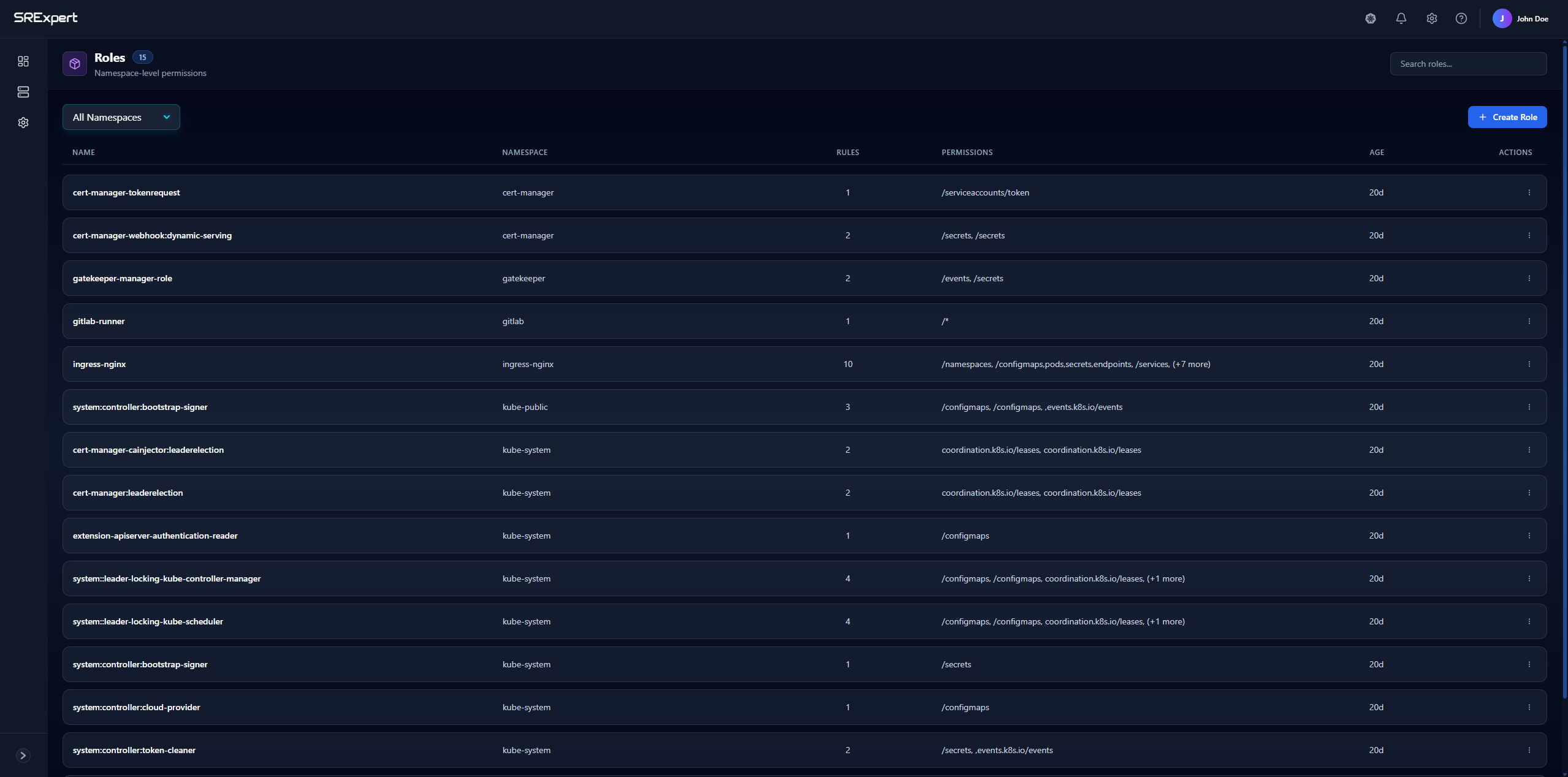Click the Create Role button
This screenshot has height=777, width=1568.
(x=1507, y=117)
